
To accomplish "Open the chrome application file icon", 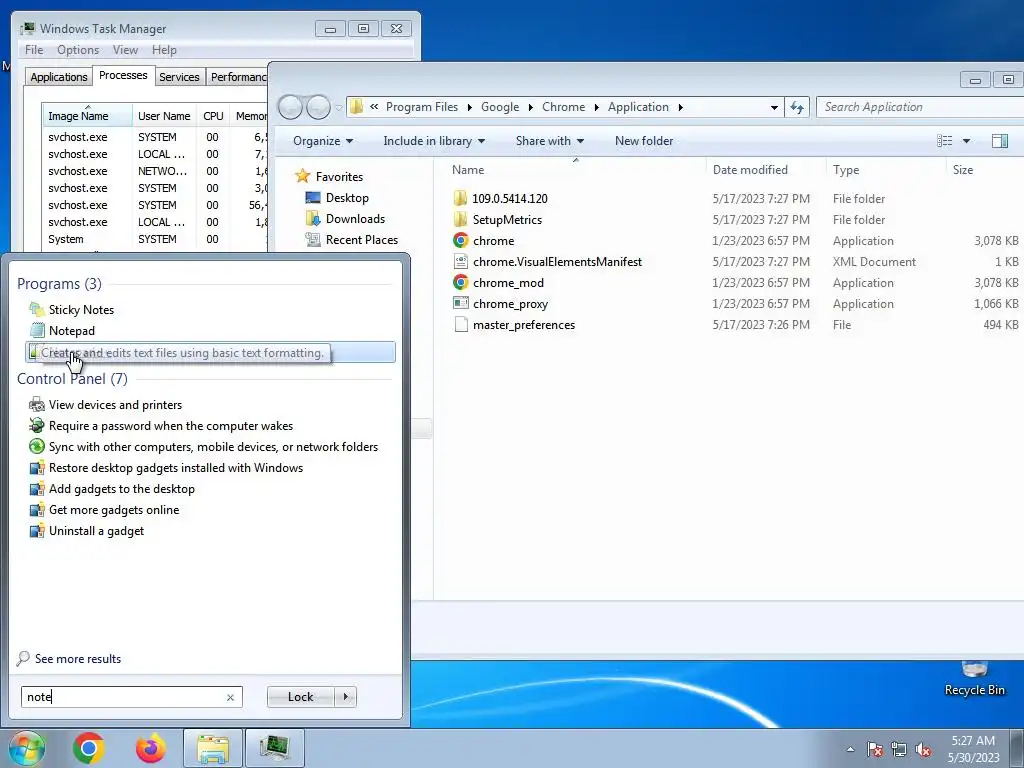I will [460, 240].
